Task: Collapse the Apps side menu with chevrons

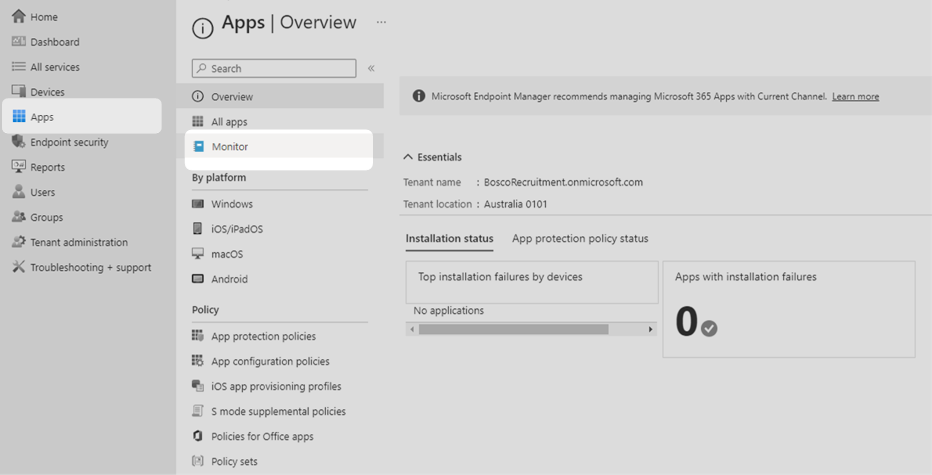Action: tap(371, 68)
